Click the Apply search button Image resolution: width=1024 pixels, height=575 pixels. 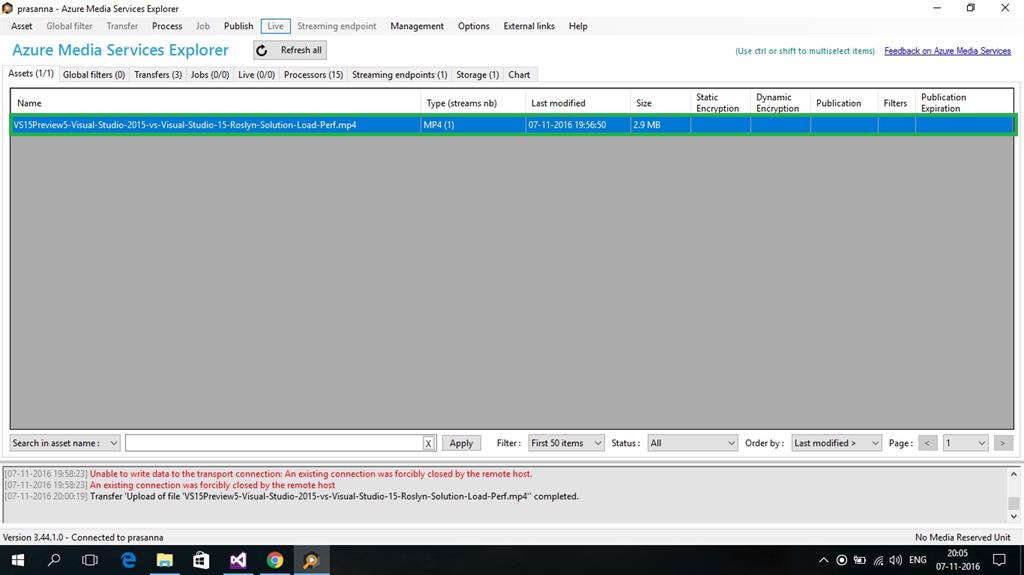point(461,443)
